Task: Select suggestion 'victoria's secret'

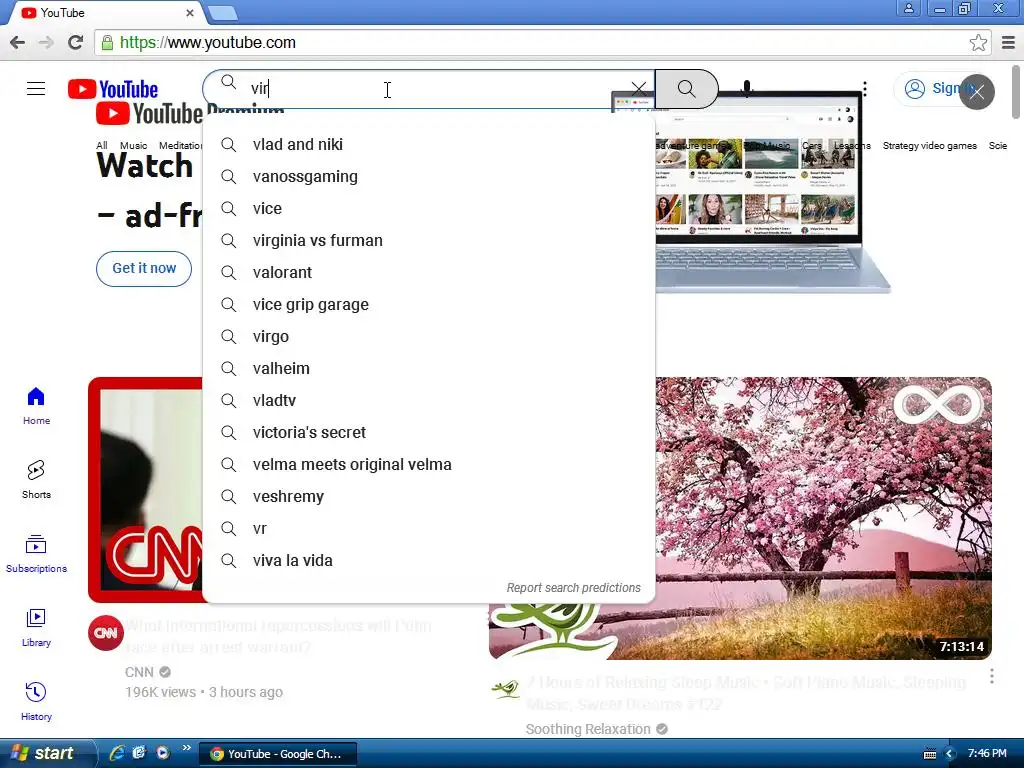Action: (x=428, y=432)
